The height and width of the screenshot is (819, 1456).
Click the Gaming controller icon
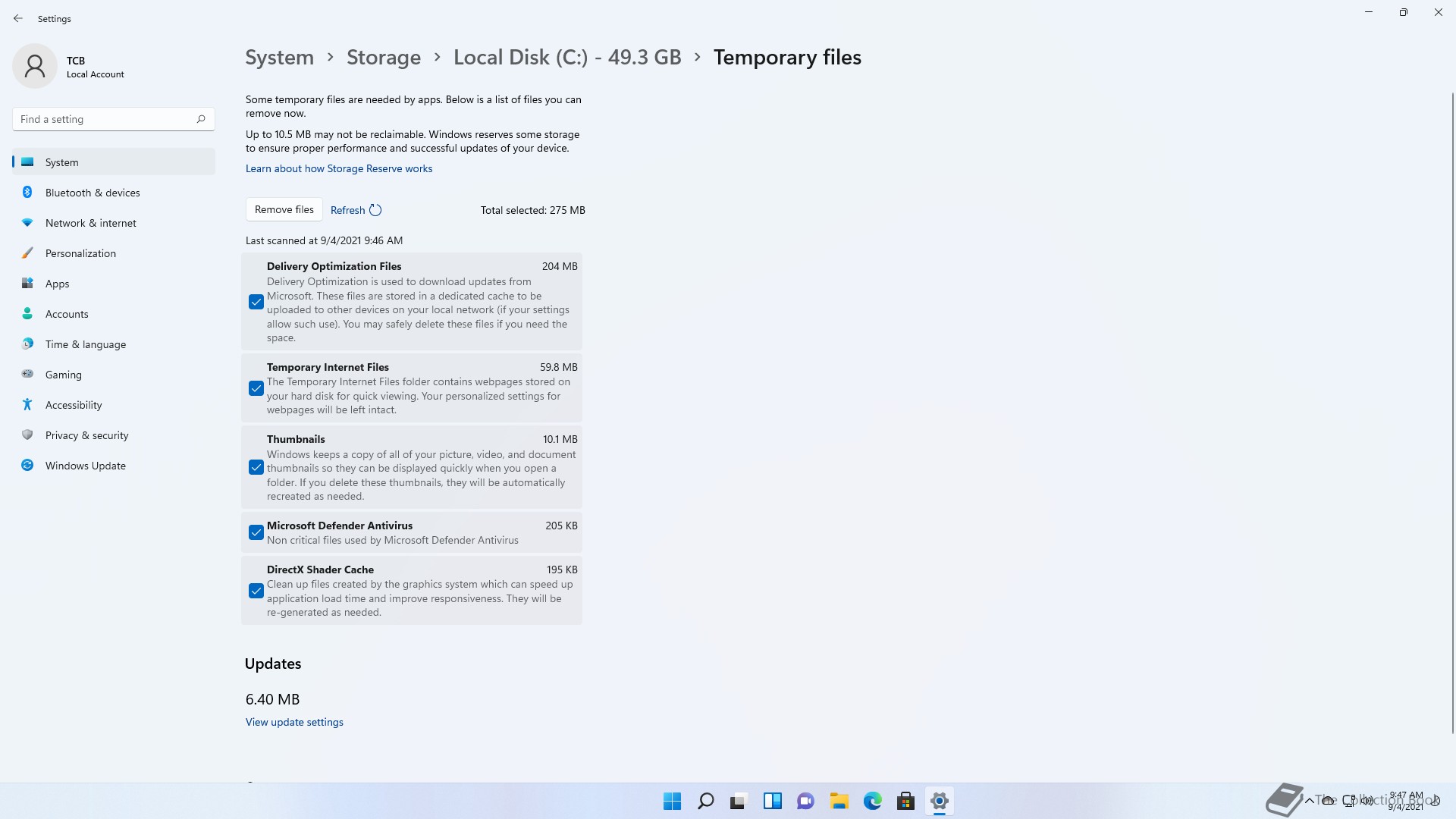click(x=27, y=374)
